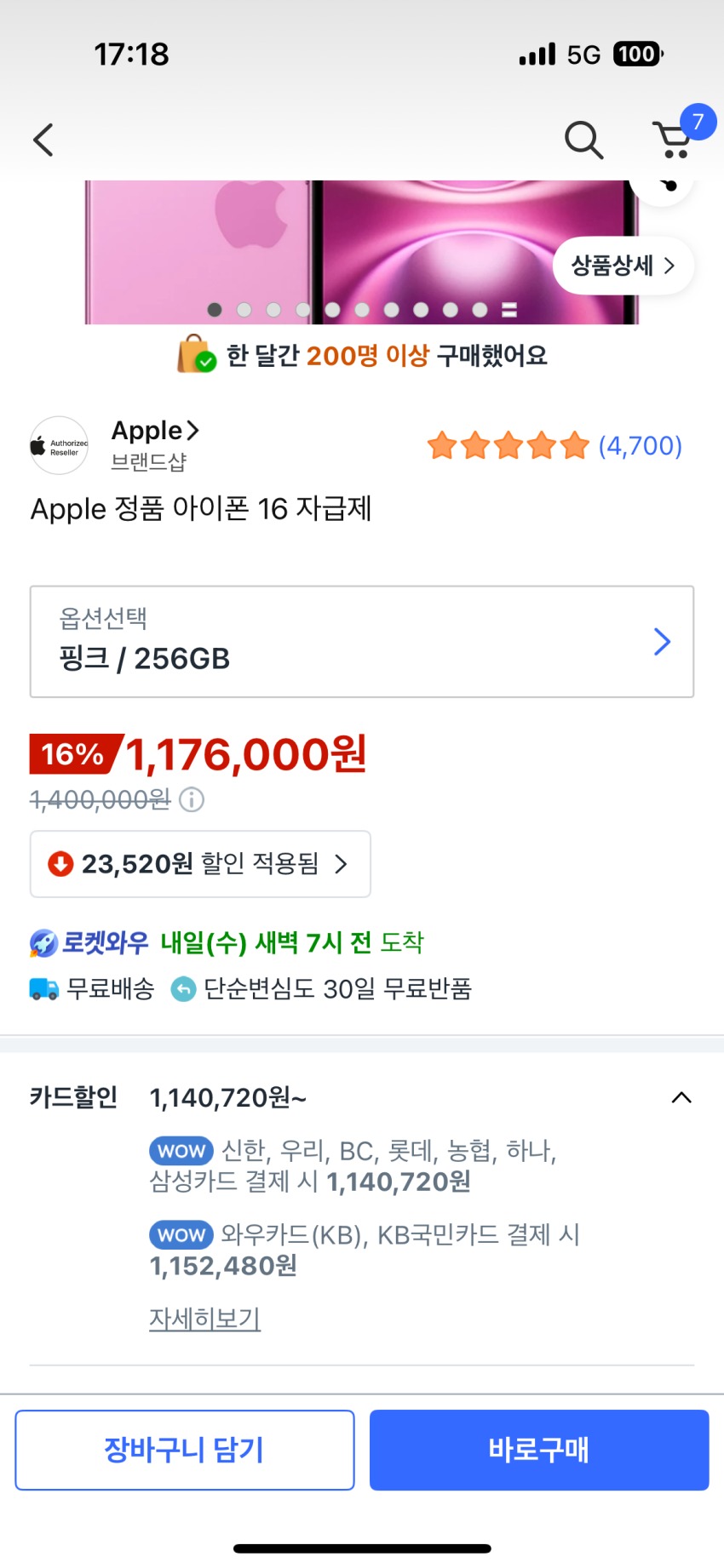Expand the 23,520원 할인 적용됨 details
Image resolution: width=724 pixels, height=1568 pixels.
[200, 864]
